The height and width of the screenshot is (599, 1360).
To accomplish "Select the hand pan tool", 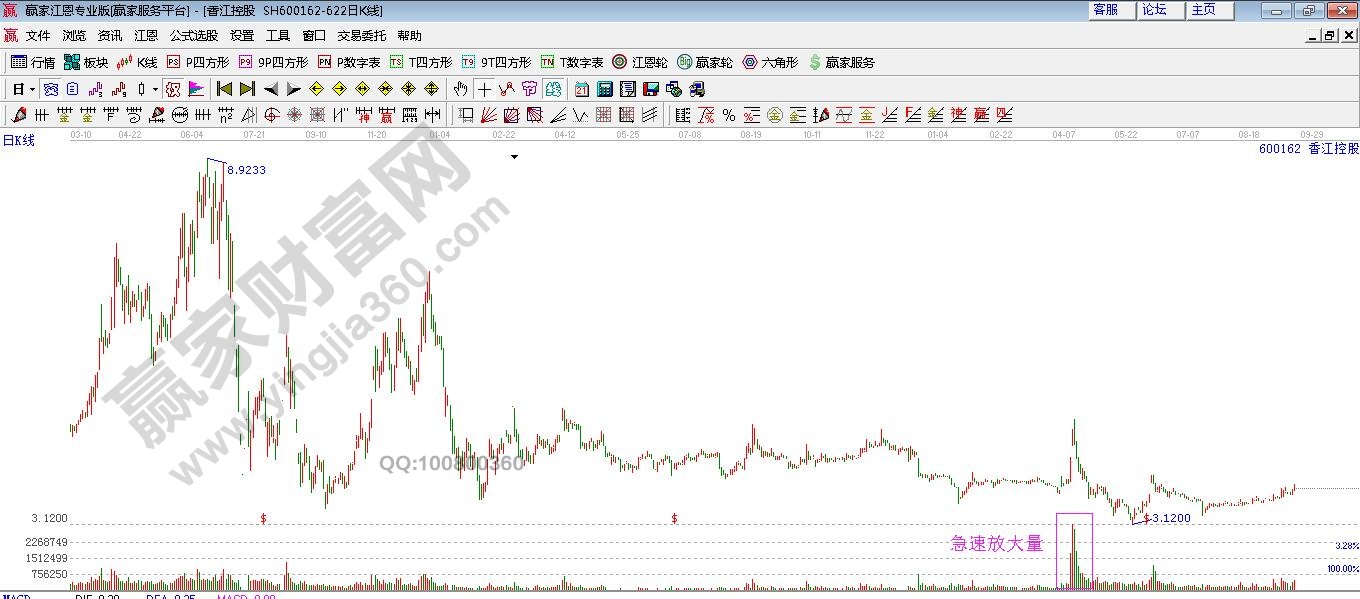I will [x=460, y=89].
